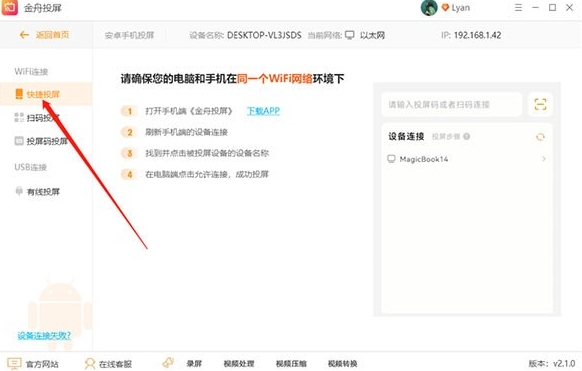Close the 金舟投屏 window
582x371 pixels.
click(x=569, y=7)
